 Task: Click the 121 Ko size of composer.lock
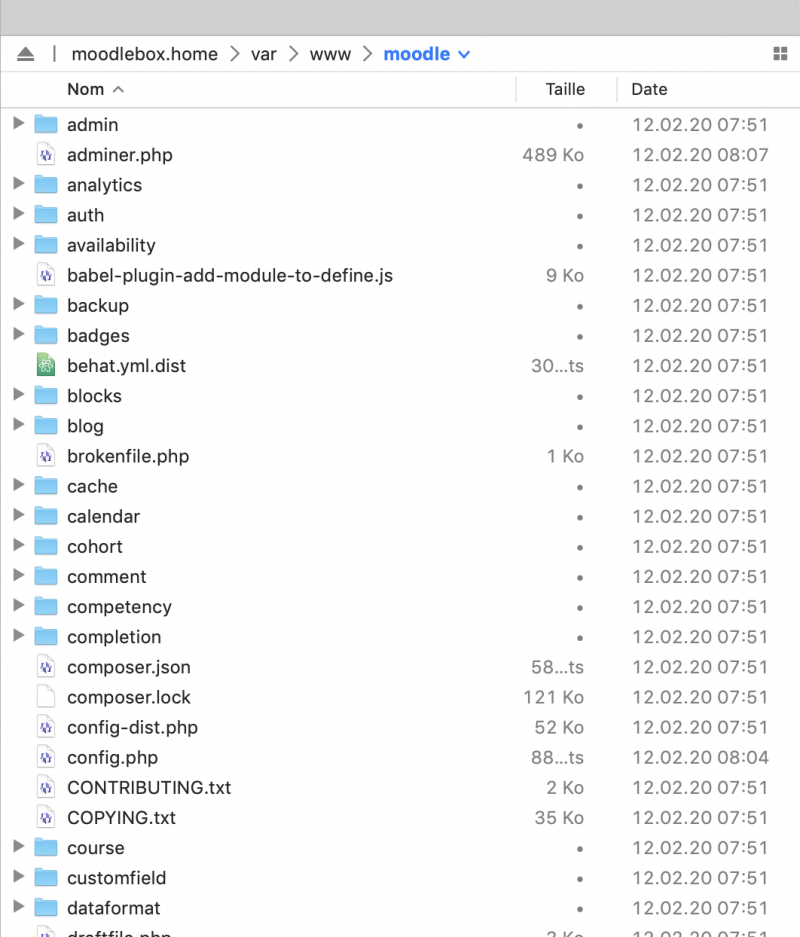pos(553,697)
